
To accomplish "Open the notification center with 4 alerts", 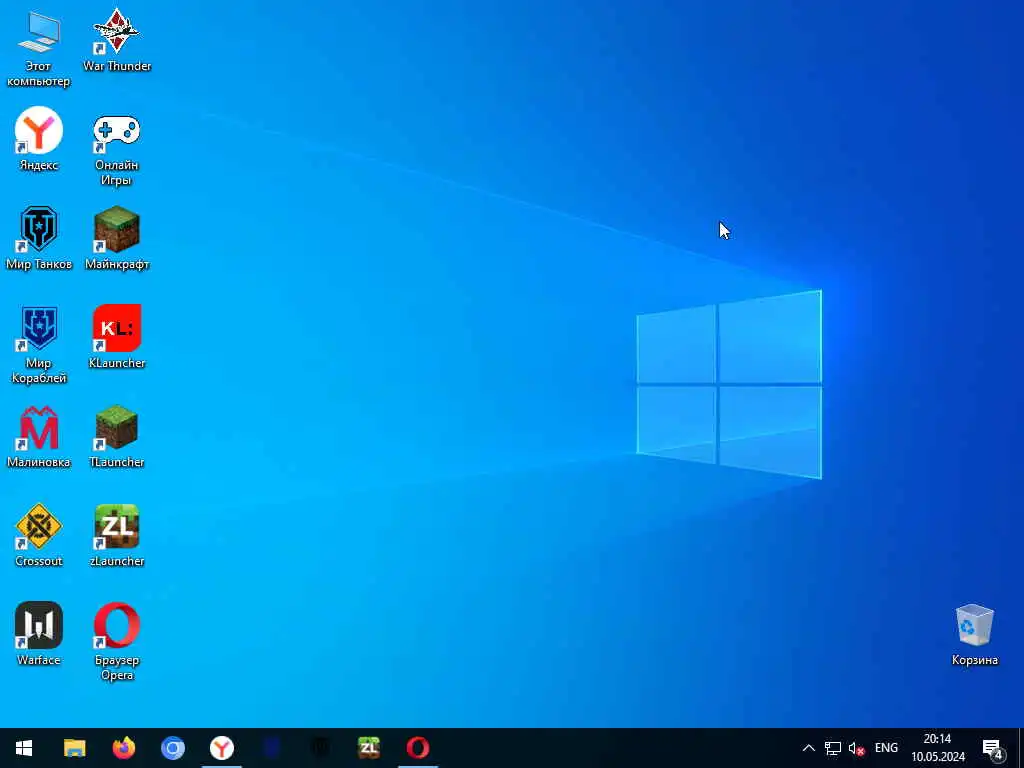I will click(992, 748).
